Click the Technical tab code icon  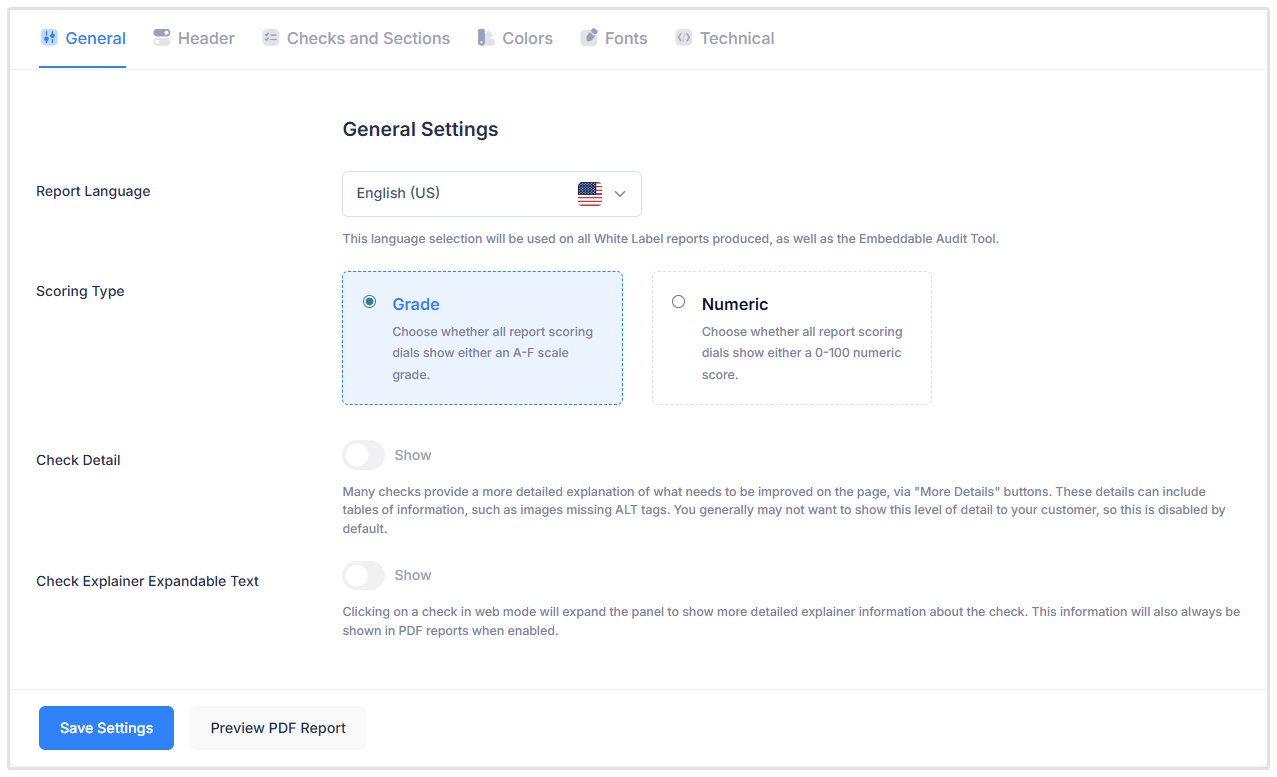tap(683, 38)
